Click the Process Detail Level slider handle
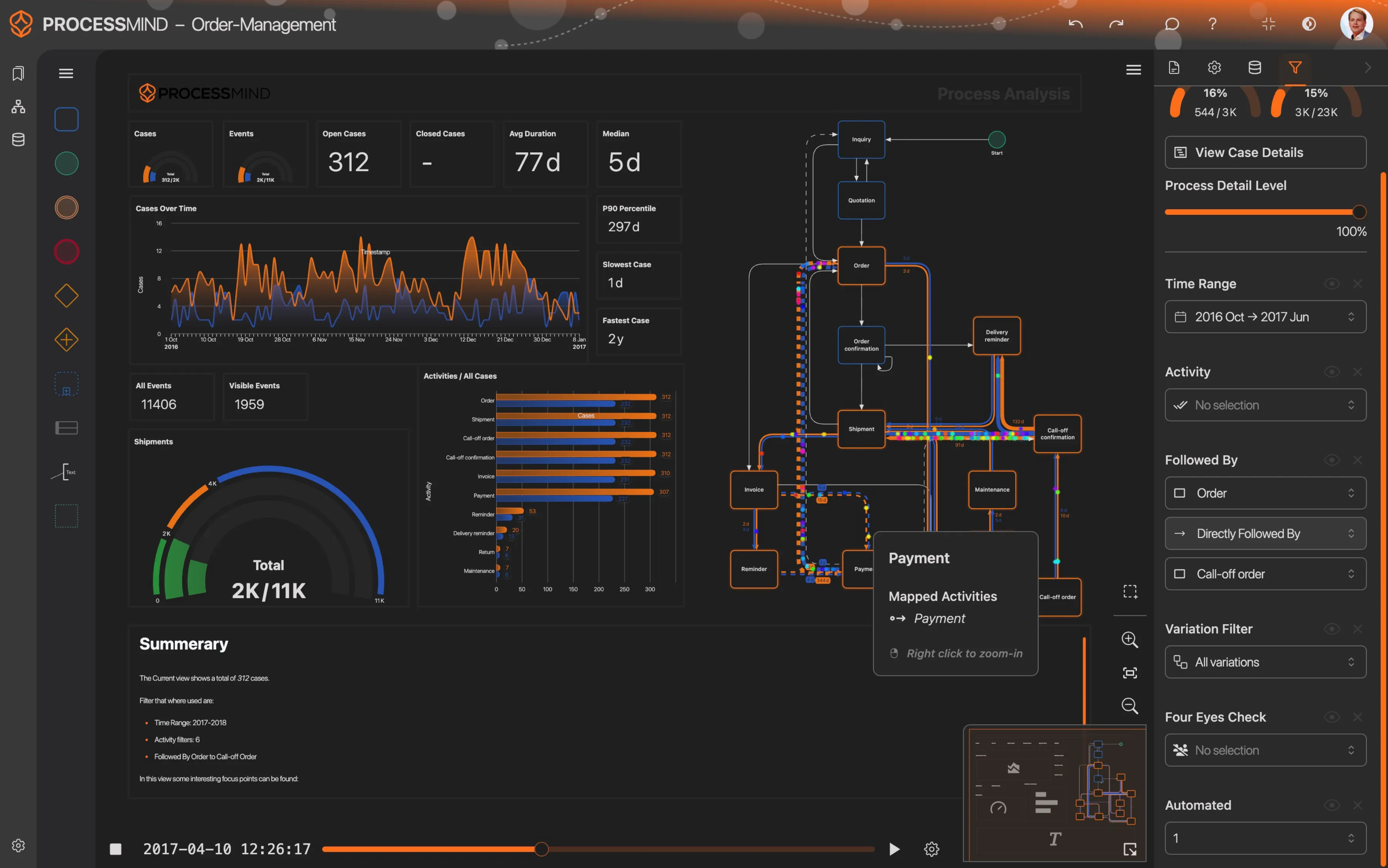 (1359, 212)
